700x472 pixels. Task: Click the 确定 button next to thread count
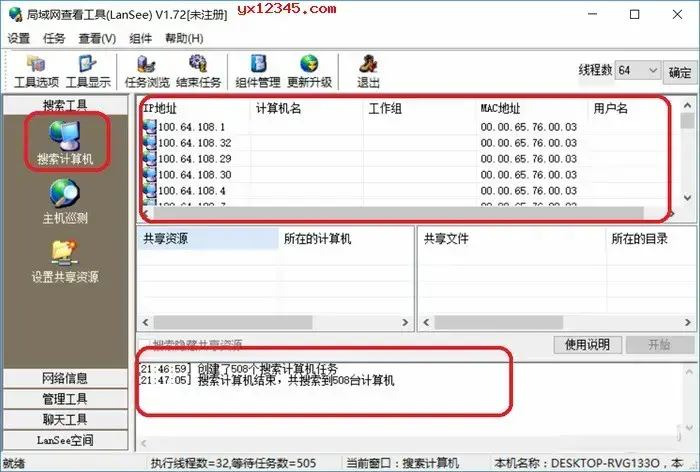679,72
